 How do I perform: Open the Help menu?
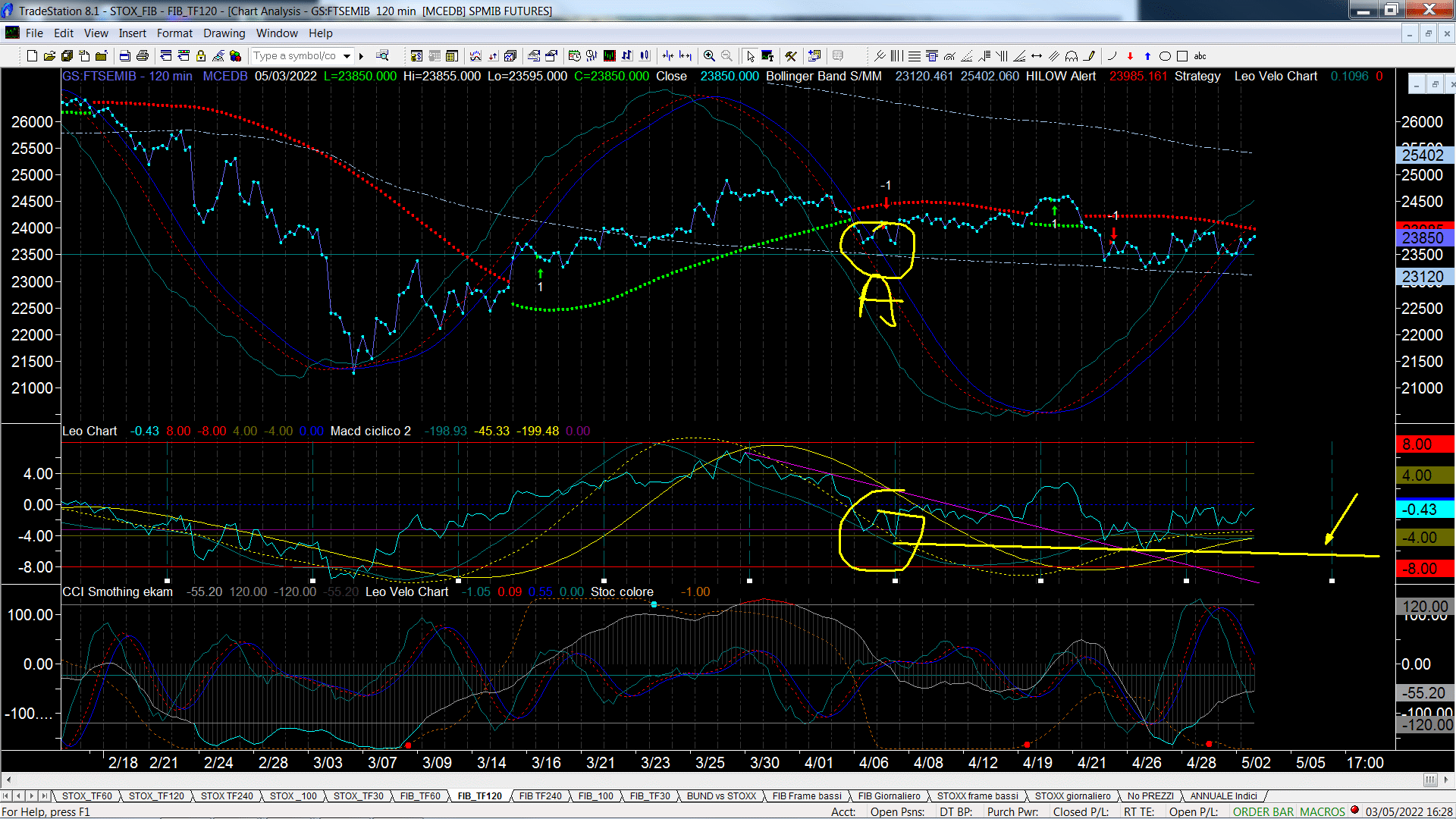coord(321,33)
